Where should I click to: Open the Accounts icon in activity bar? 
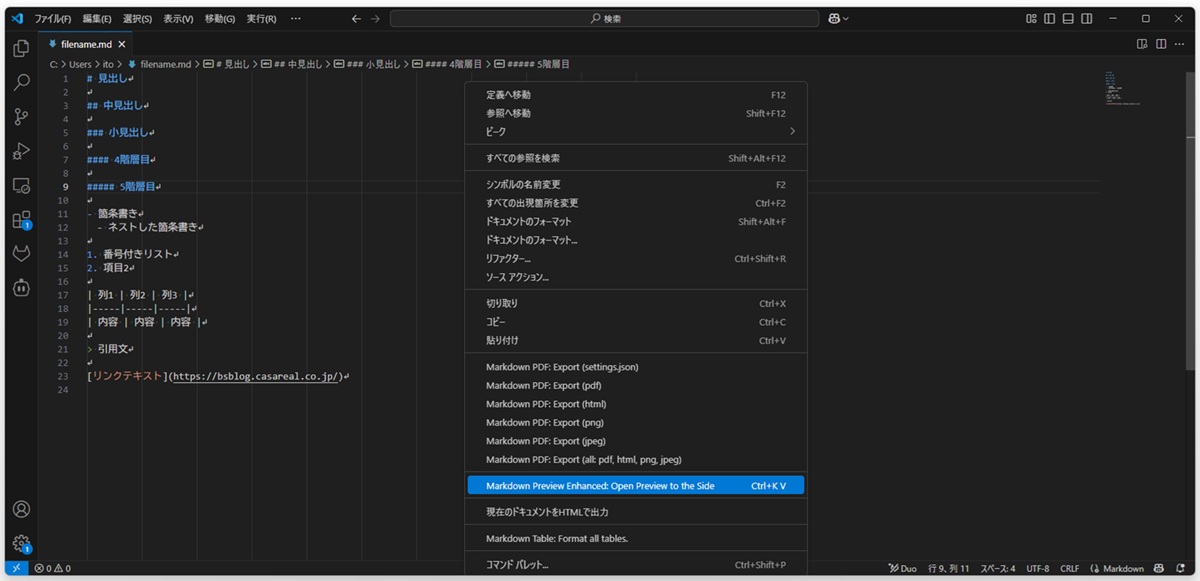click(x=21, y=510)
